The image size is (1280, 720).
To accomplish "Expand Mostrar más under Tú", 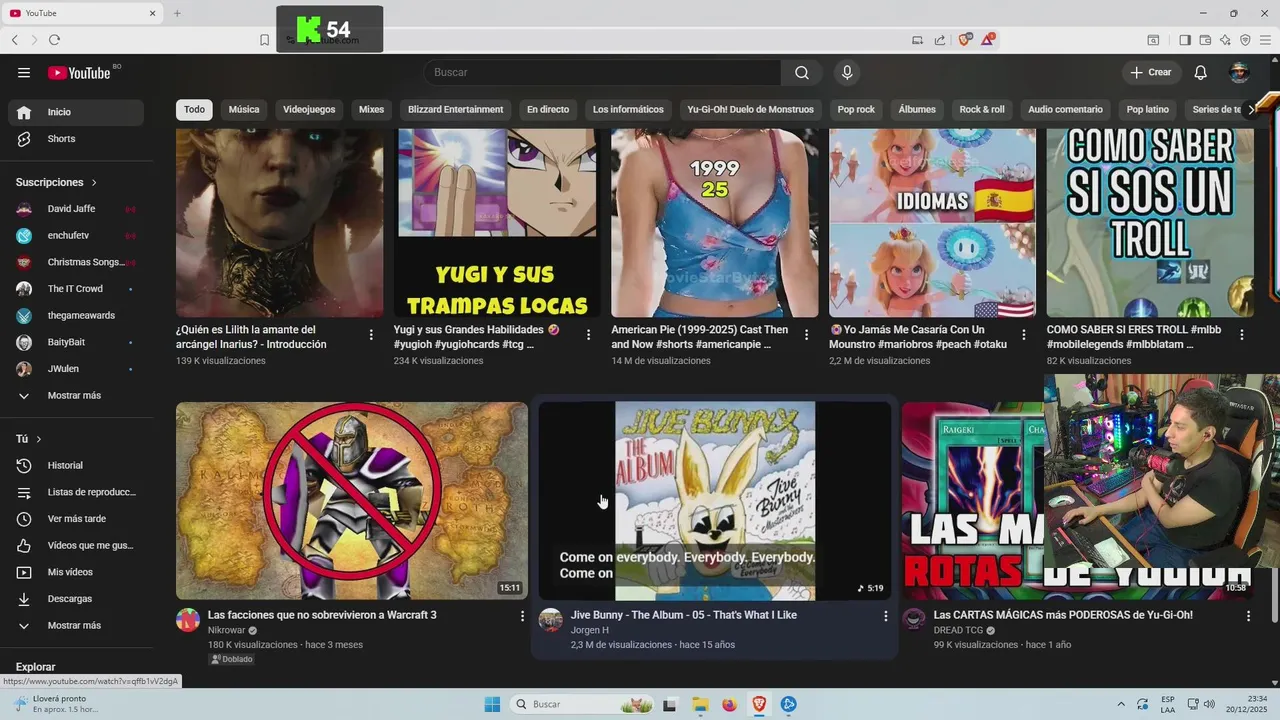I will [x=76, y=625].
